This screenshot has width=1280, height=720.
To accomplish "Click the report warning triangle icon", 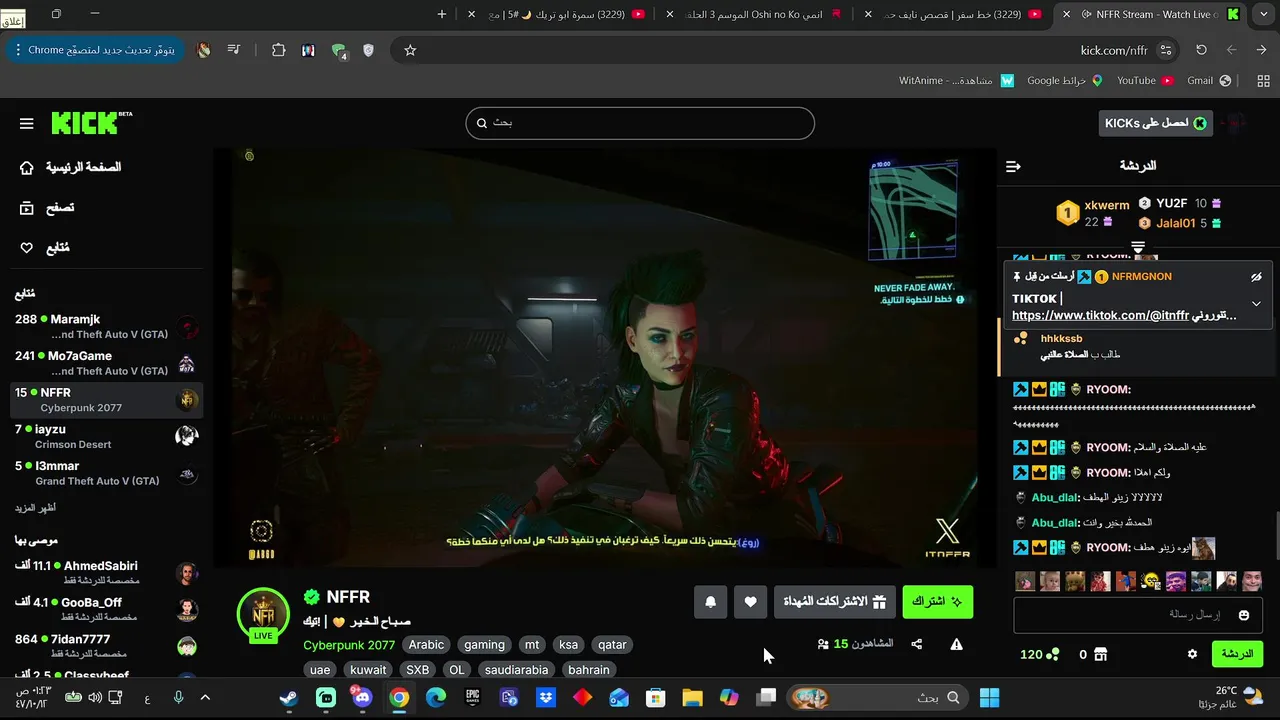I will [956, 645].
